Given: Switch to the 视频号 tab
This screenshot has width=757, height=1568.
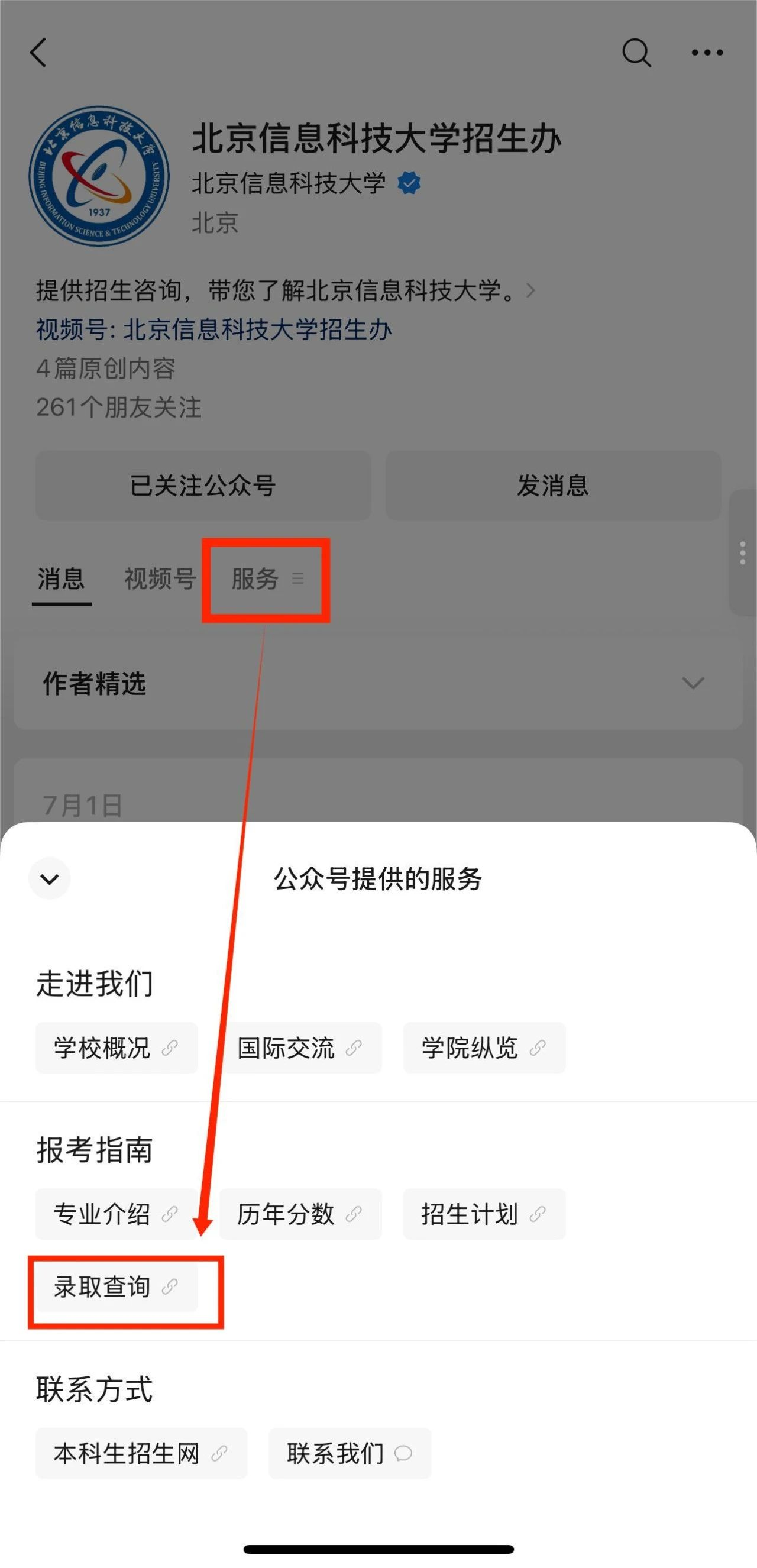Looking at the screenshot, I should pyautogui.click(x=160, y=578).
